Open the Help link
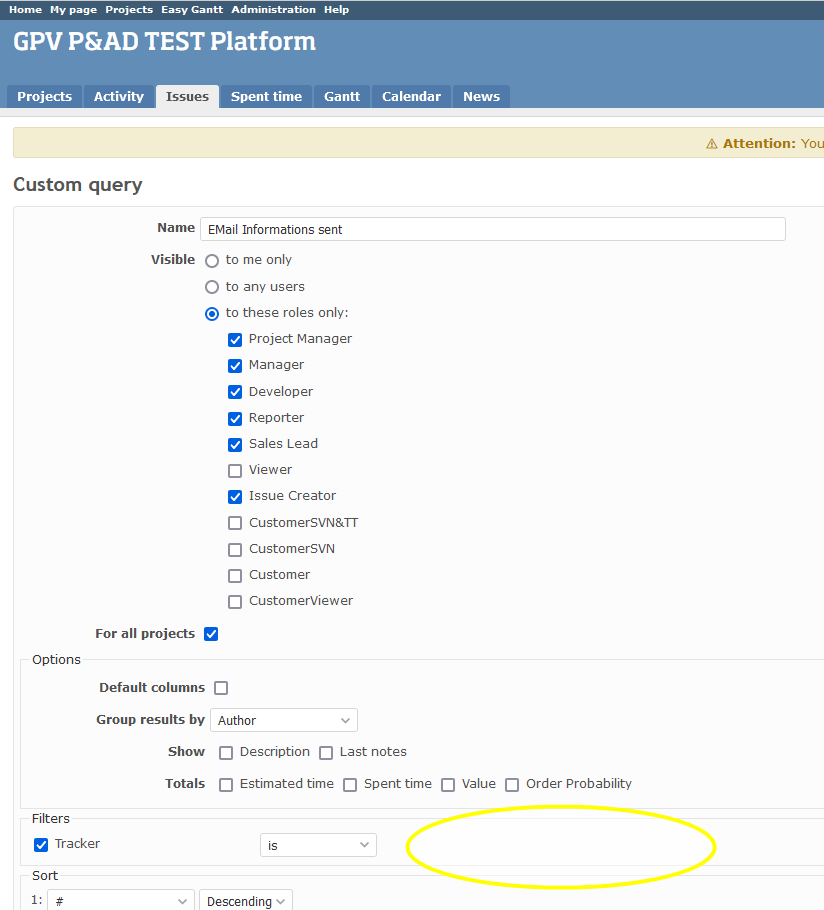 [x=336, y=9]
